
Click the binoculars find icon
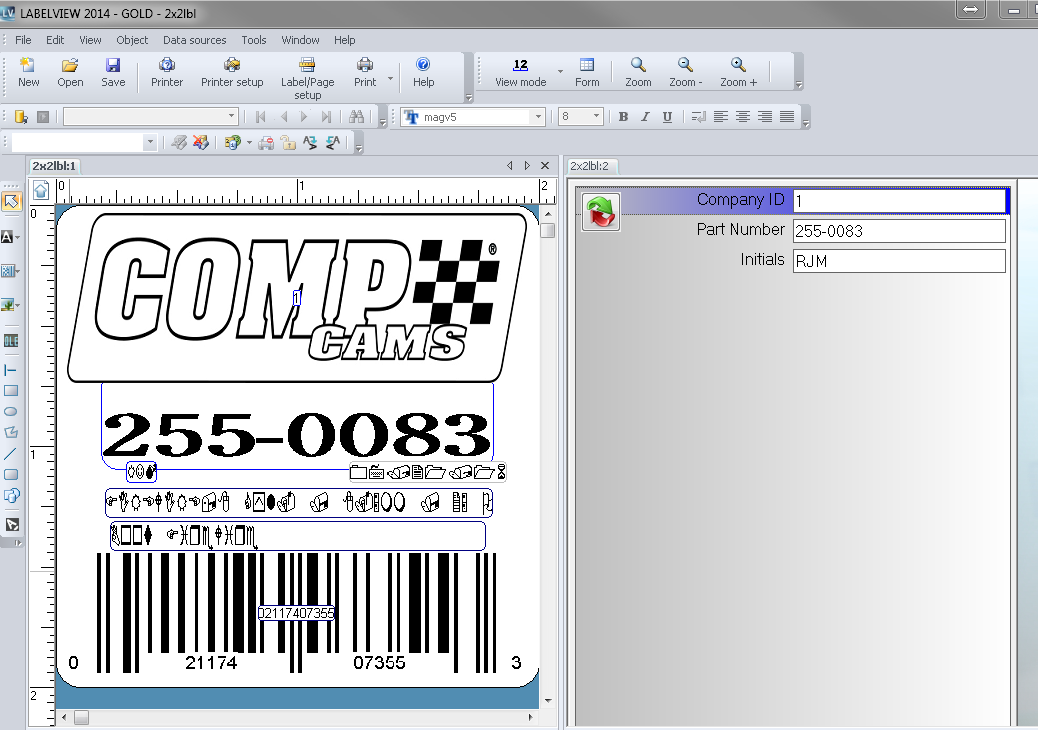click(x=356, y=117)
